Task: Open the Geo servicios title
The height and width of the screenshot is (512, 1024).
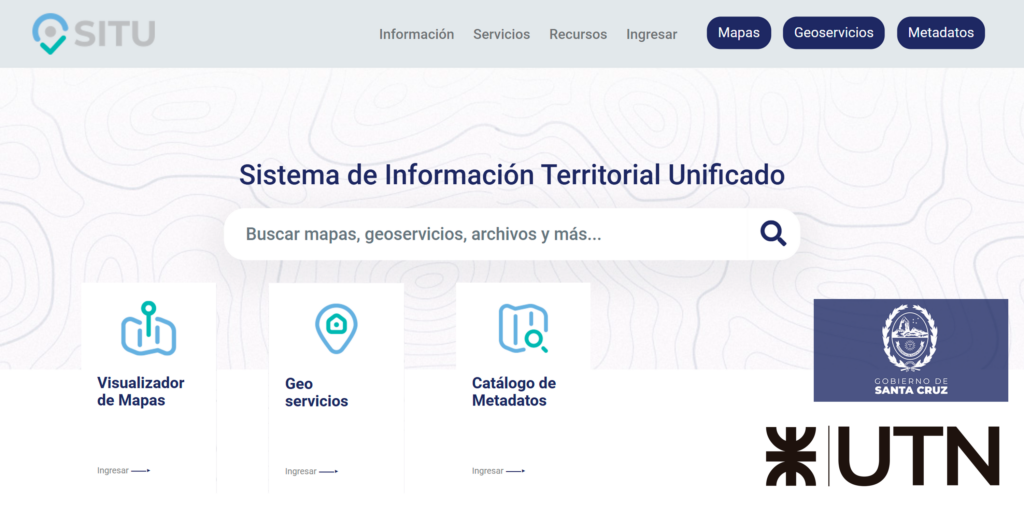Action: pyautogui.click(x=317, y=392)
